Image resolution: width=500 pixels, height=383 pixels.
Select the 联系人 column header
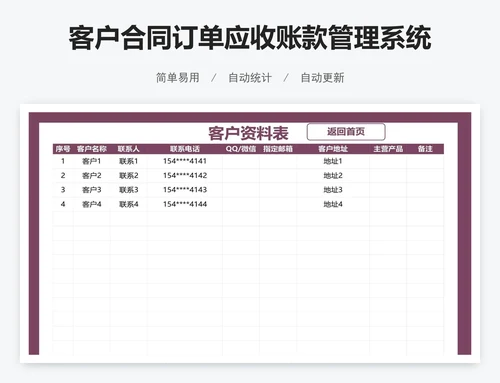(x=128, y=149)
